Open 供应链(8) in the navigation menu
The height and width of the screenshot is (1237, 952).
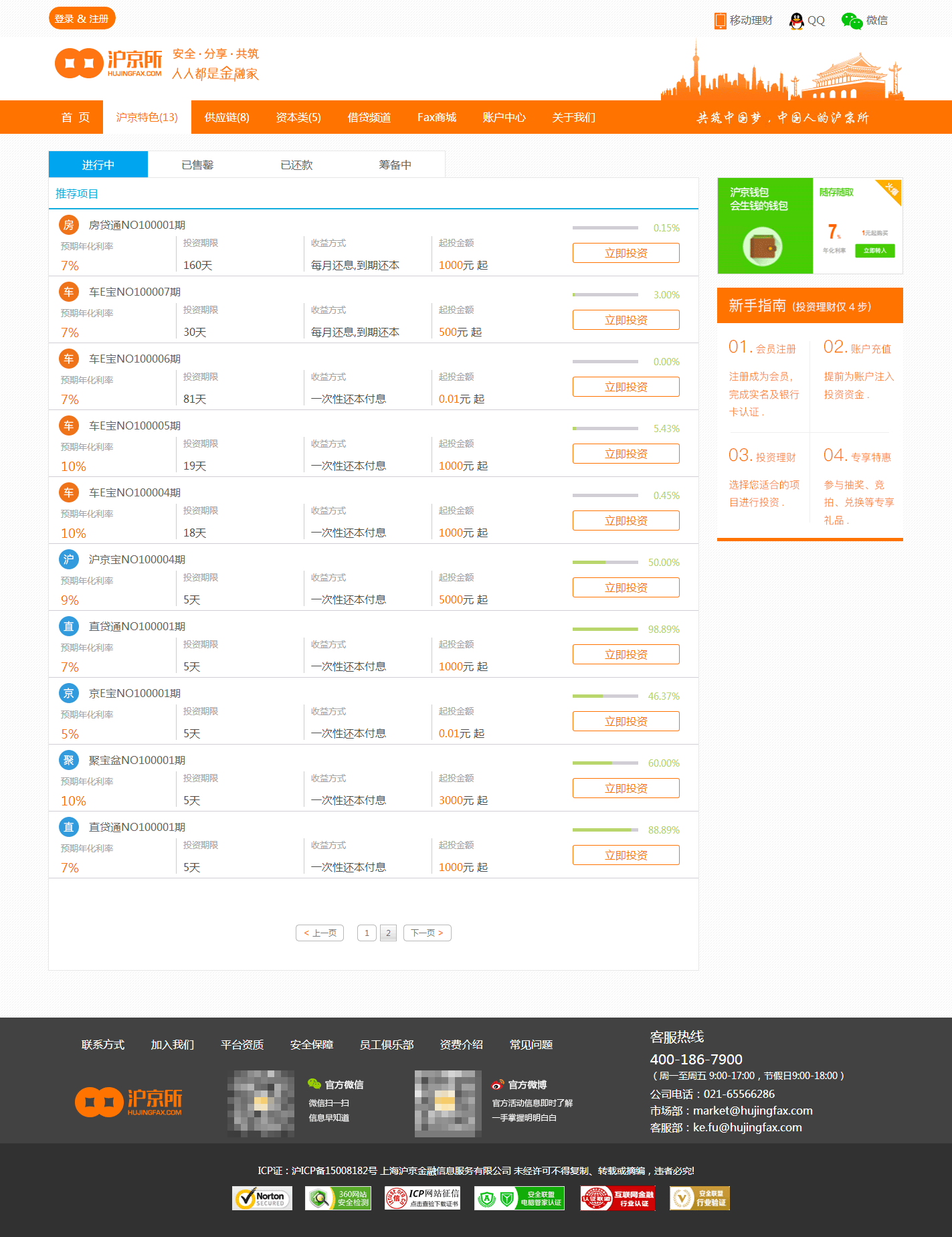227,117
